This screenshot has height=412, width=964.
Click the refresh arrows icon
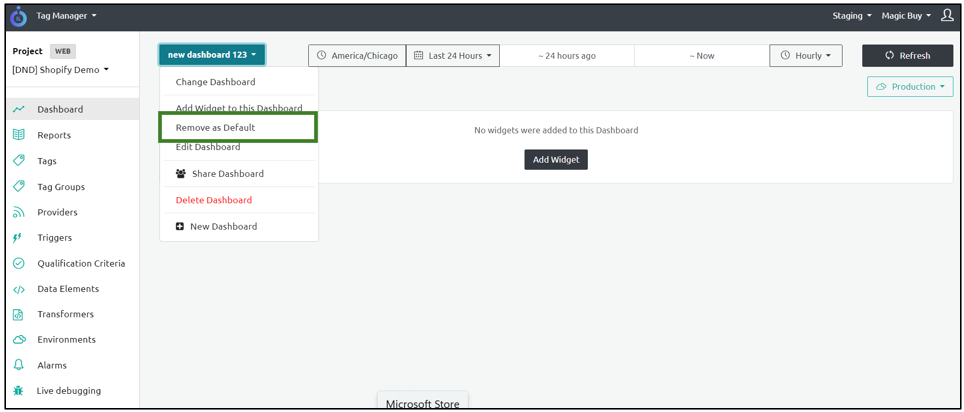pyautogui.click(x=889, y=55)
